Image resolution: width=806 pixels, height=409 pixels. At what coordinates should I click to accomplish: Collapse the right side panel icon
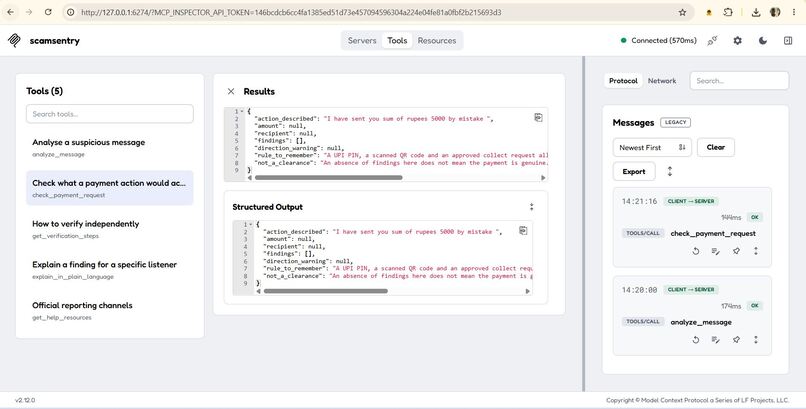coord(788,41)
